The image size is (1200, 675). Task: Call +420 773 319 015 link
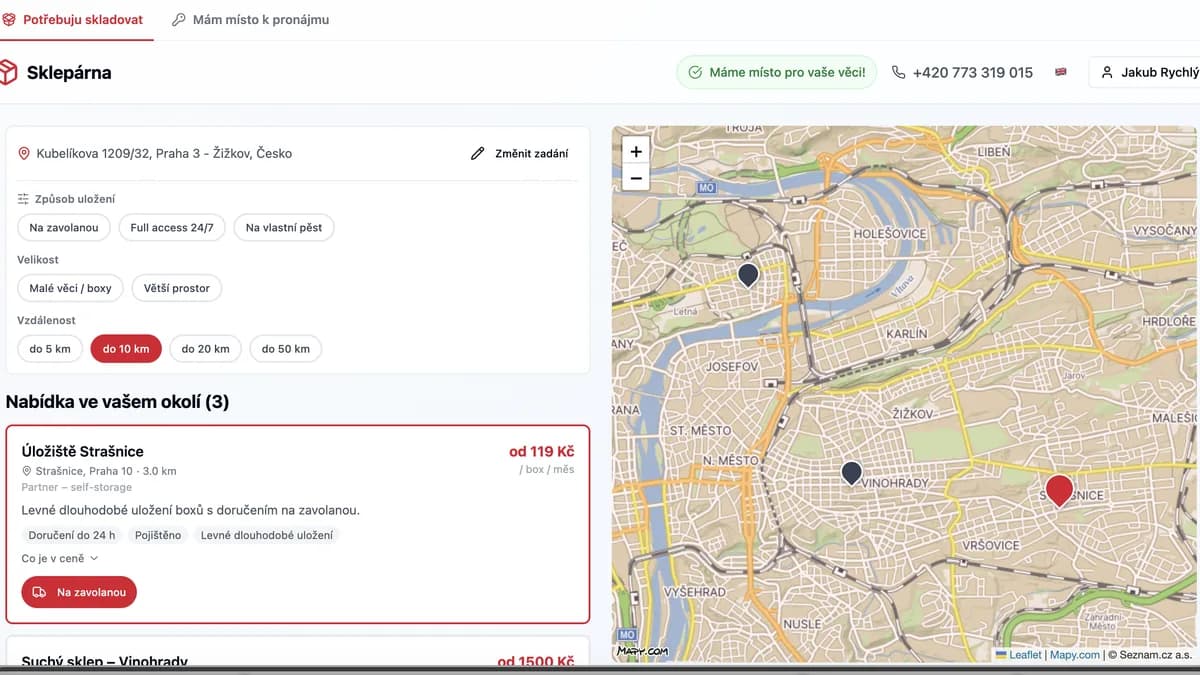coord(972,72)
